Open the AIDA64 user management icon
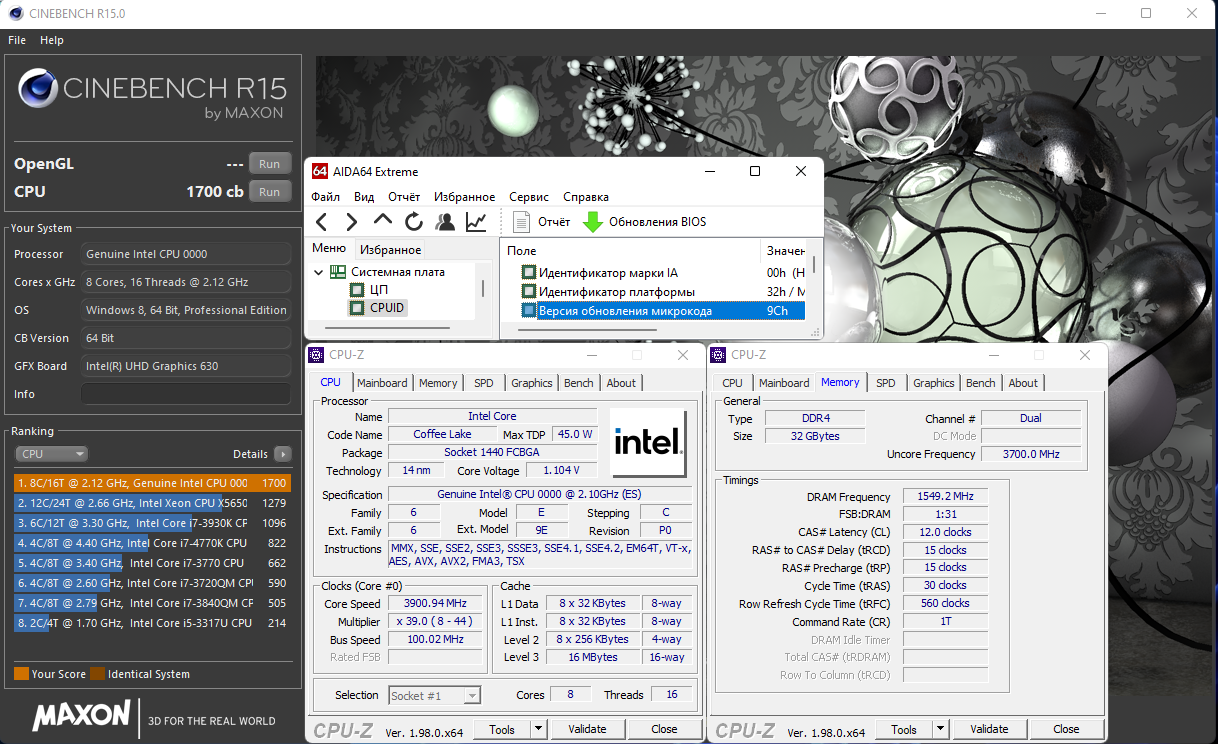Image resolution: width=1218 pixels, height=744 pixels. point(445,222)
